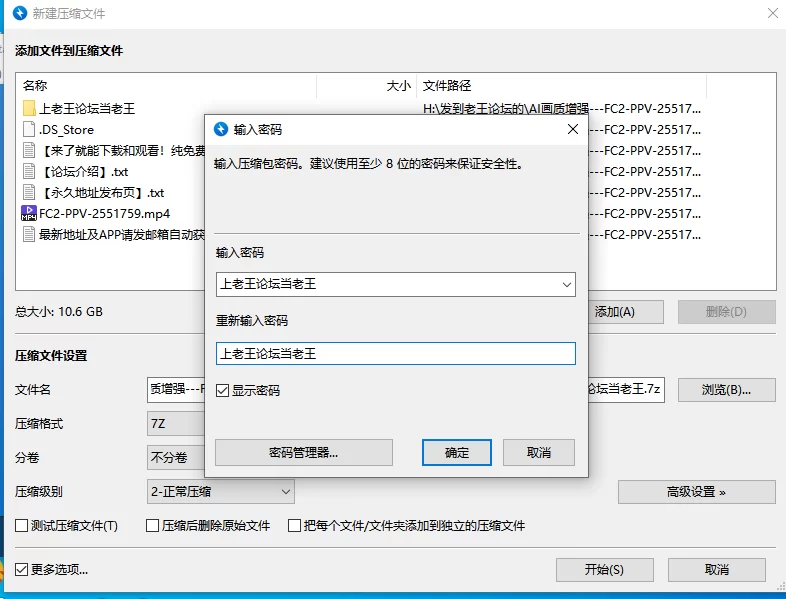The image size is (786, 599).
Task: Open the 分卷 不分卷 dropdown
Action: 176,457
